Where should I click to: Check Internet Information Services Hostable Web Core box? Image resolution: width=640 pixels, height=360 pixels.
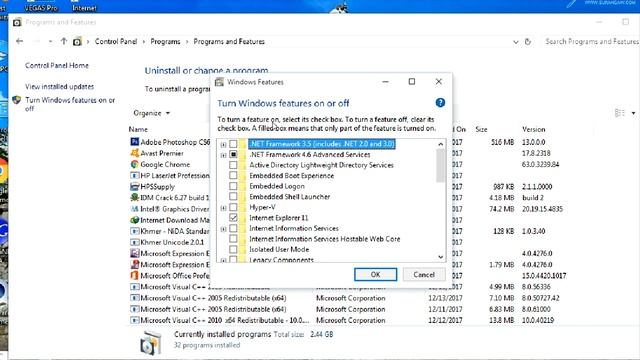tap(233, 239)
